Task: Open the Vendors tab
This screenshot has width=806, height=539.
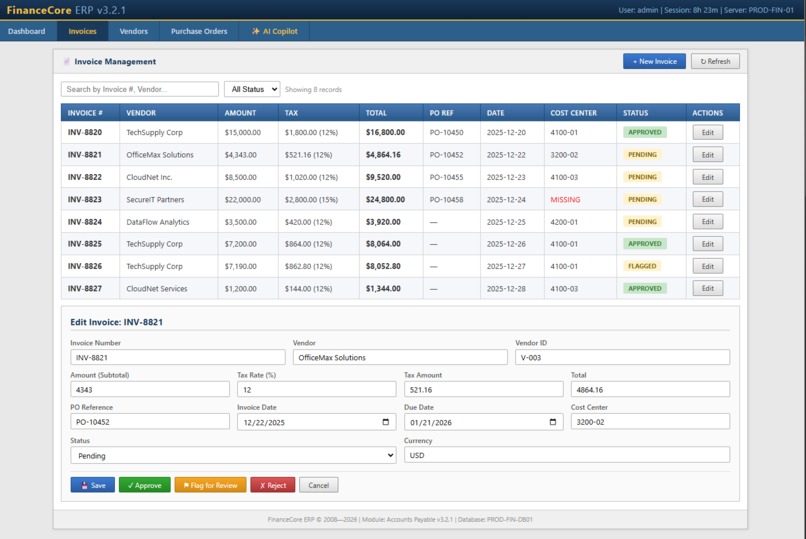Action: (x=134, y=31)
